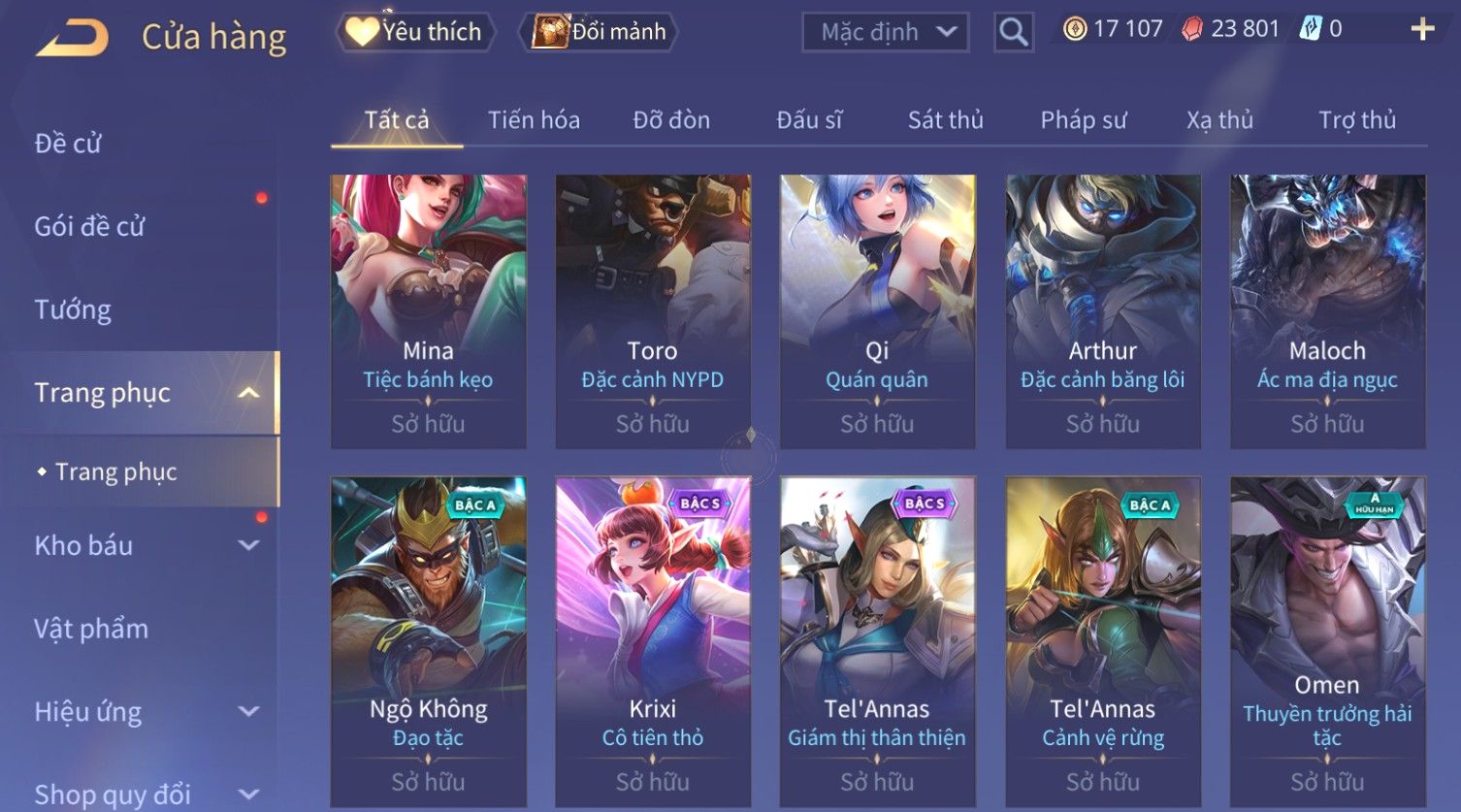Select the Tiến hóa tab
The width and height of the screenshot is (1461, 812).
tap(534, 120)
